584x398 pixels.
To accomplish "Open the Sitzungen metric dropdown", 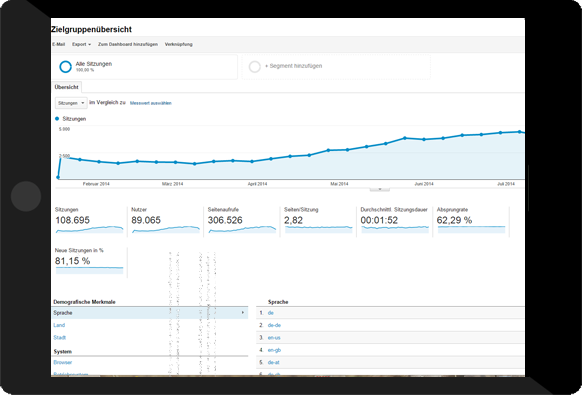I will tap(71, 103).
